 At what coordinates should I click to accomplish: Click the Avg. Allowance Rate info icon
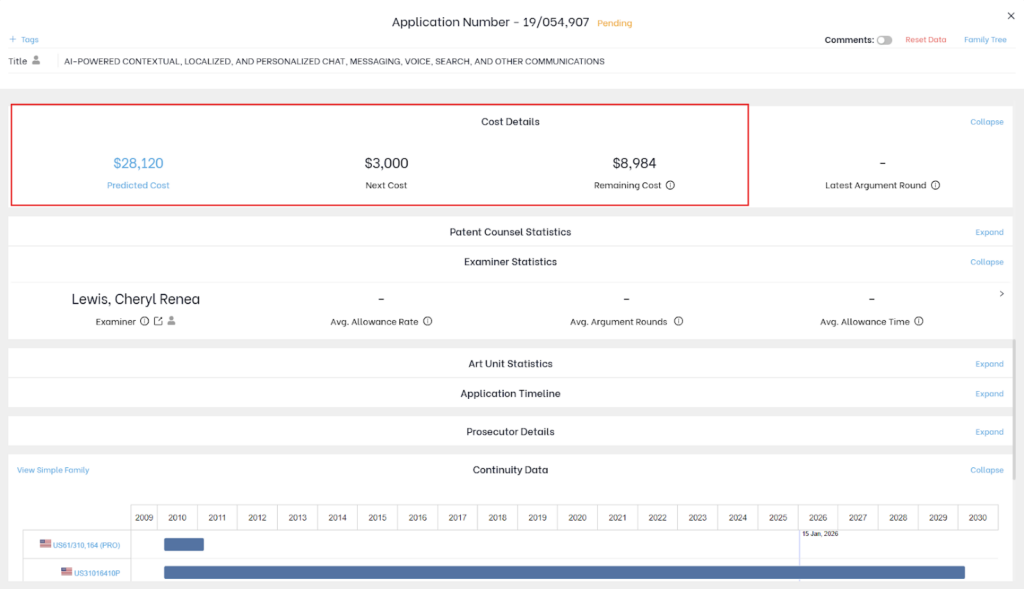(427, 321)
